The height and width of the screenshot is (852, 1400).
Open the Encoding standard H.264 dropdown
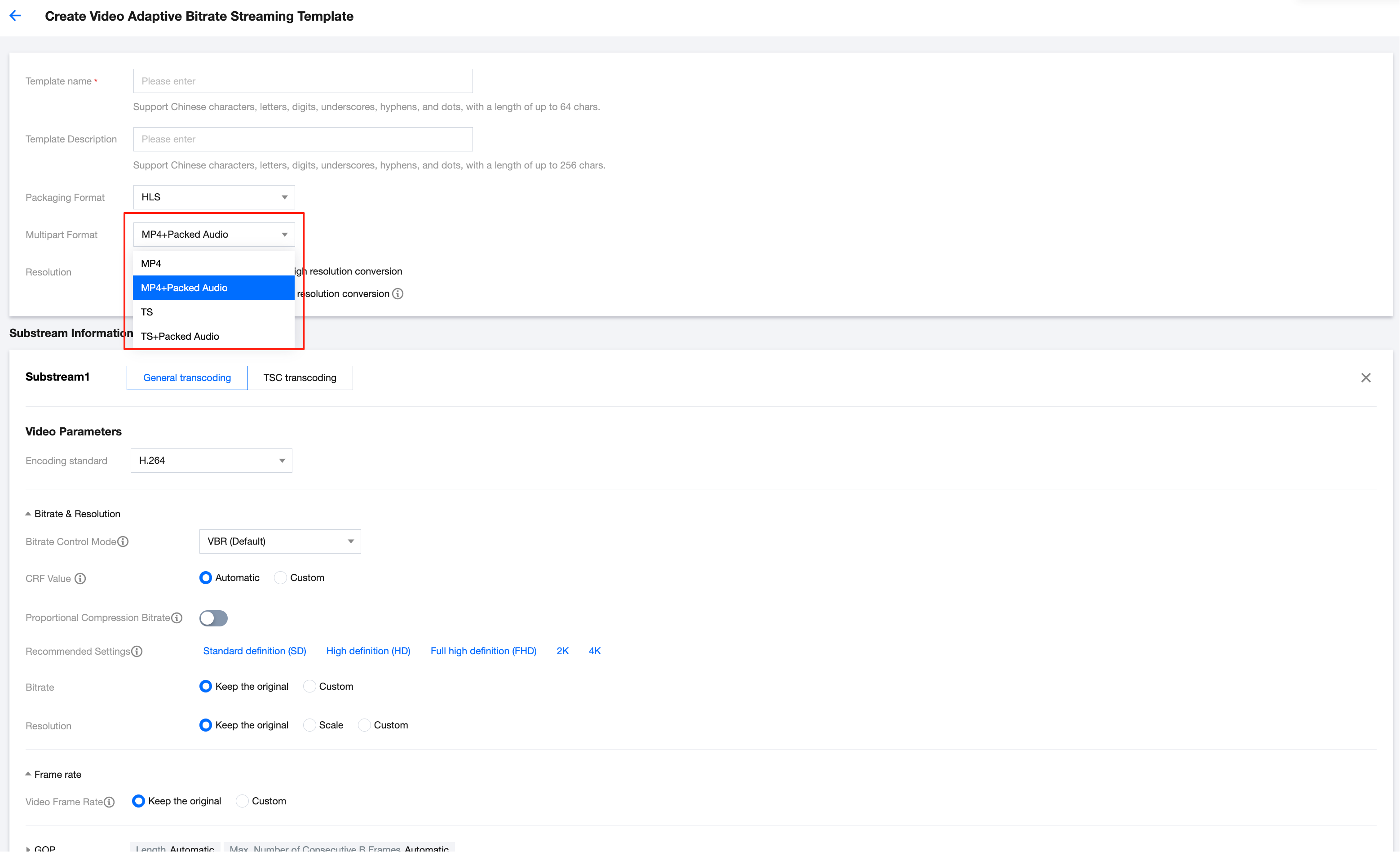coord(211,461)
